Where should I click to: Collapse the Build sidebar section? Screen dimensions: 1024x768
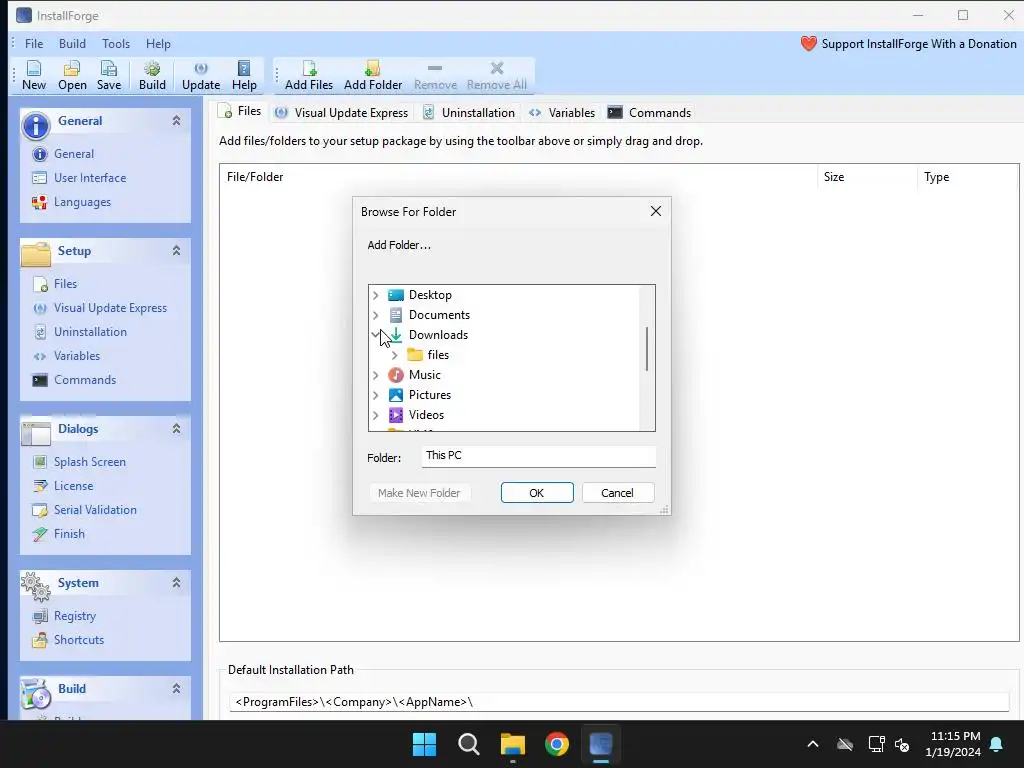click(x=176, y=689)
